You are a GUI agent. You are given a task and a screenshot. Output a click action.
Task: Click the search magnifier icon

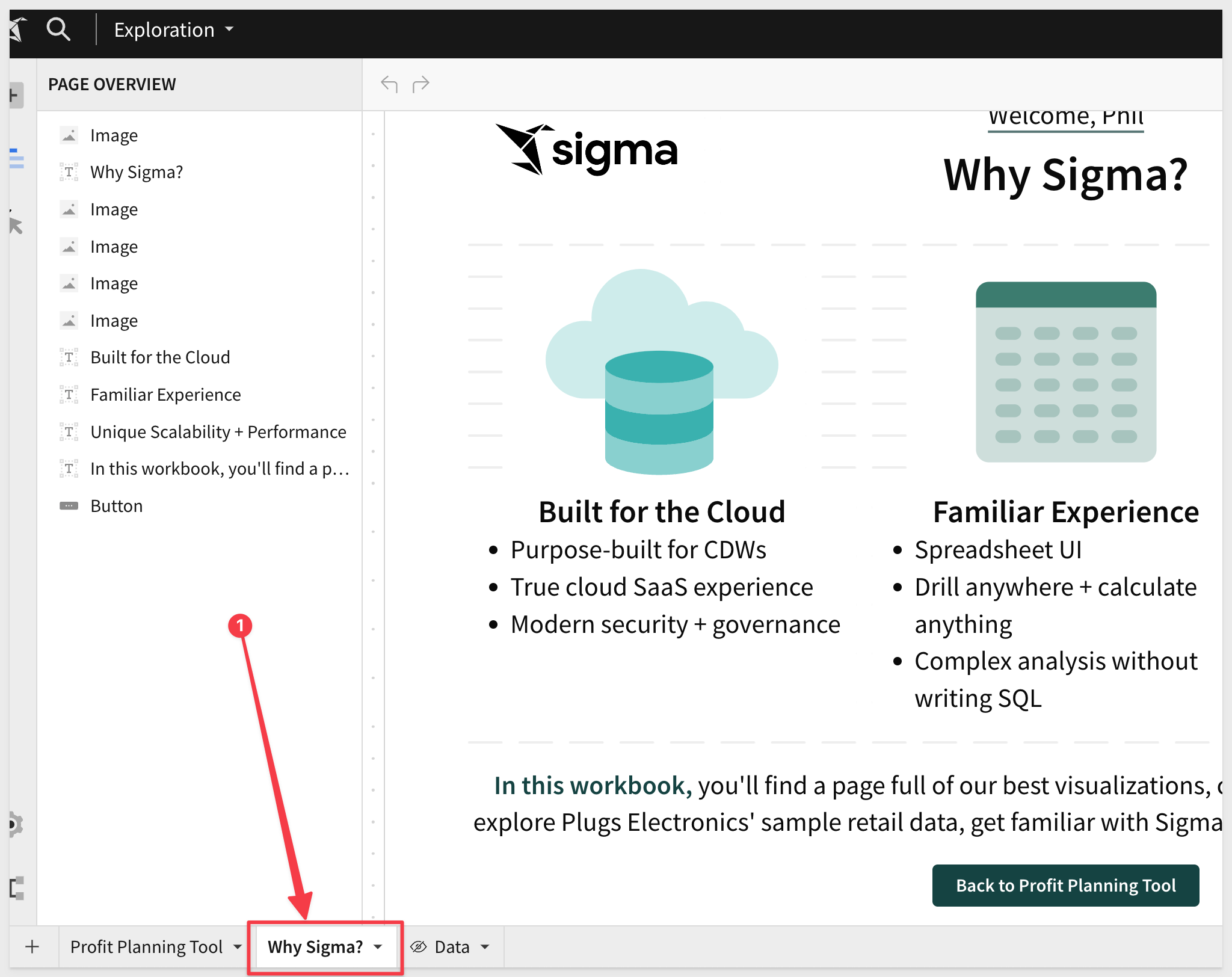point(58,29)
